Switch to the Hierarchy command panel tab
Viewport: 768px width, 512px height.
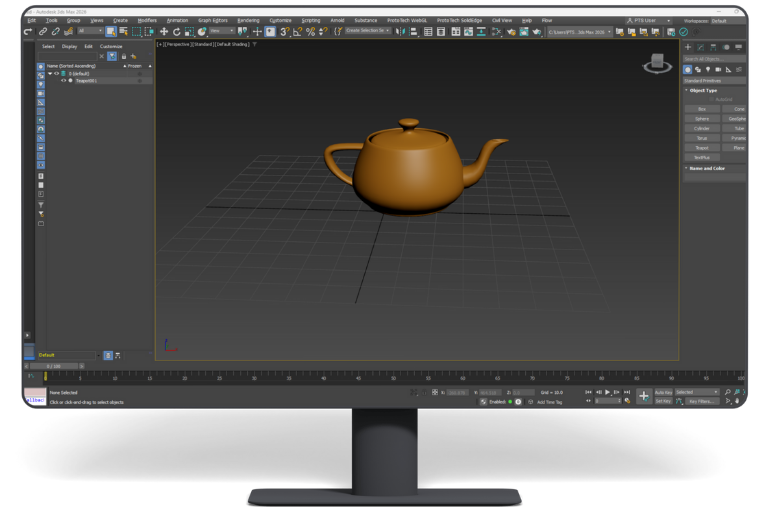click(714, 47)
